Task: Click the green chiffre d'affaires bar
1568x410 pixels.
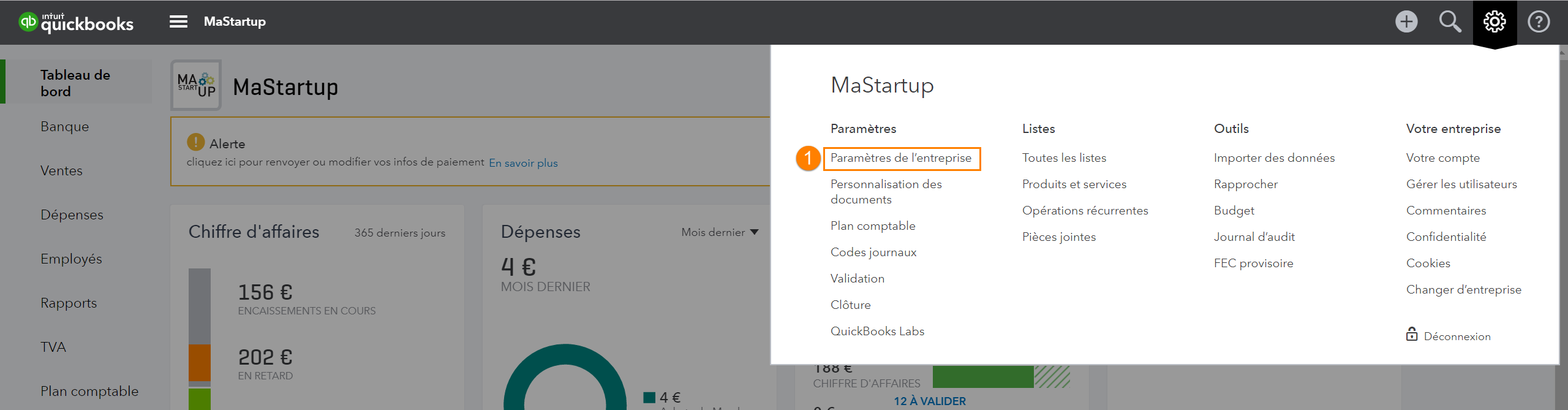Action: 983,377
